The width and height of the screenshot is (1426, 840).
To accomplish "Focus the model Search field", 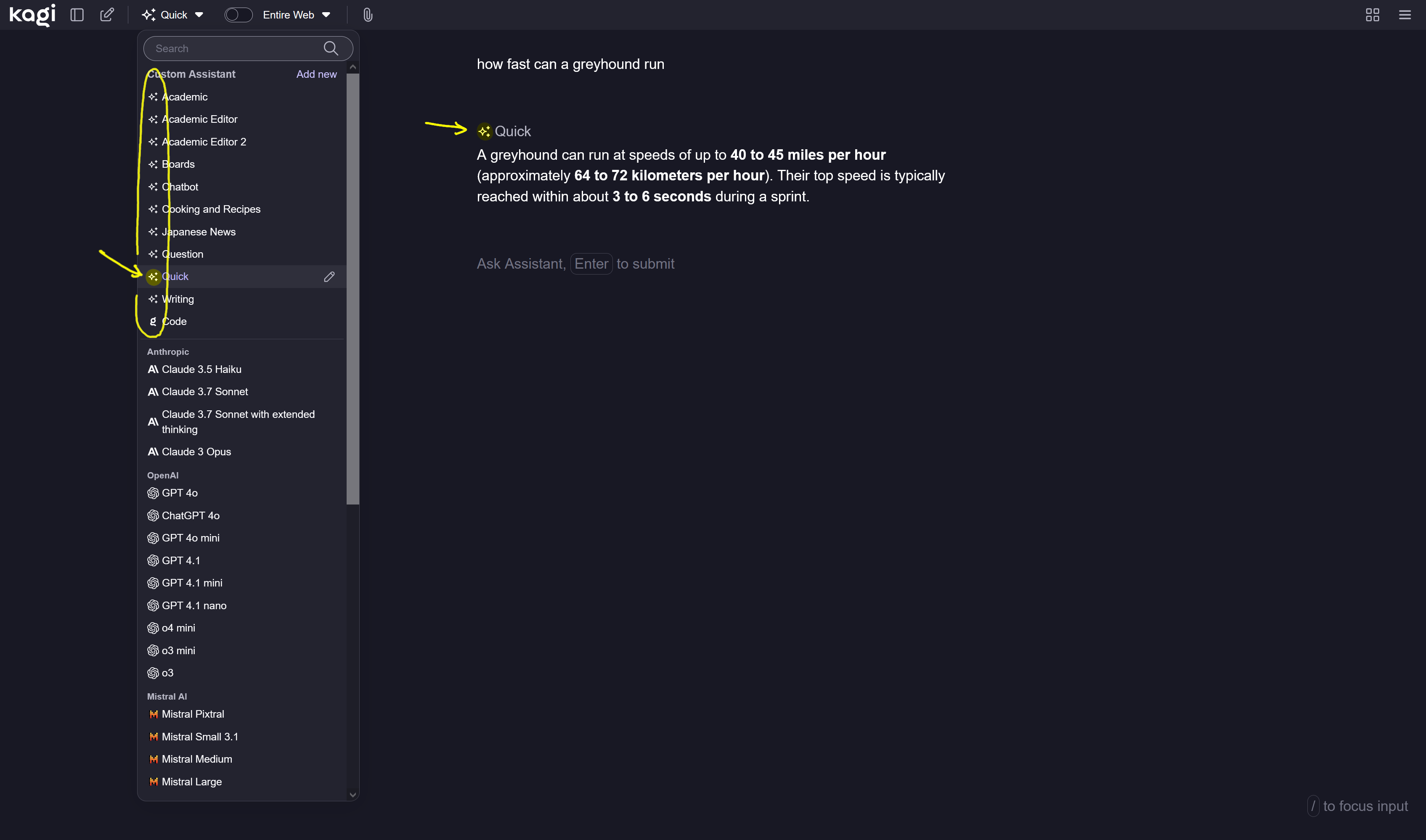I will pos(235,49).
